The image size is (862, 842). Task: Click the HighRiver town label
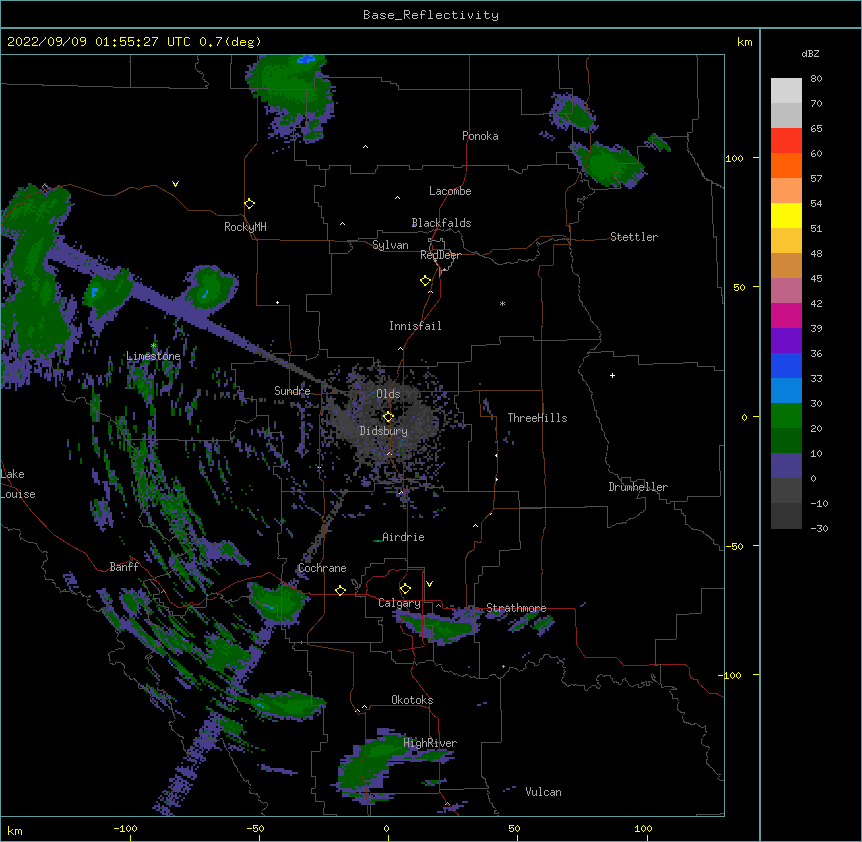(430, 743)
